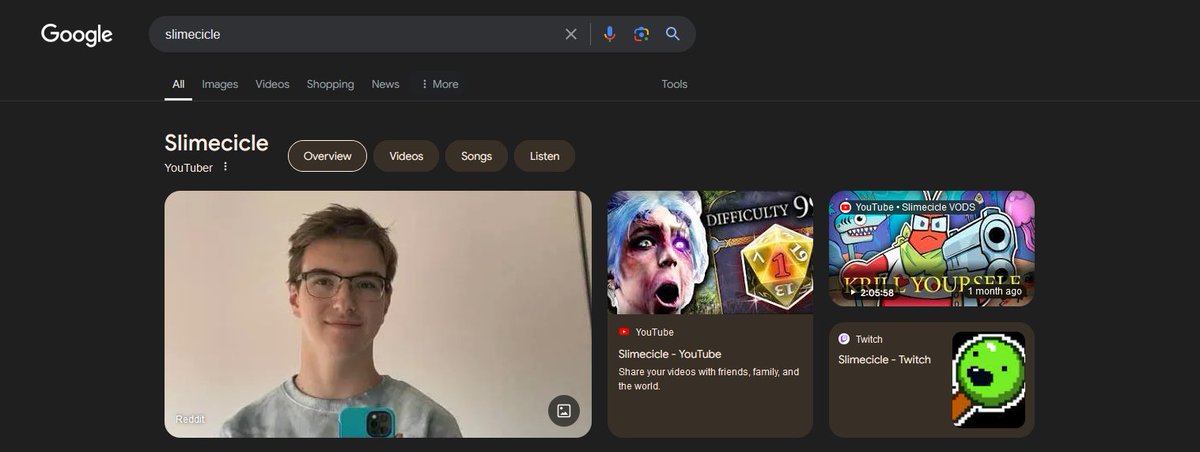Click the image gallery icon on photo
This screenshot has height=452, width=1200.
[x=564, y=410]
